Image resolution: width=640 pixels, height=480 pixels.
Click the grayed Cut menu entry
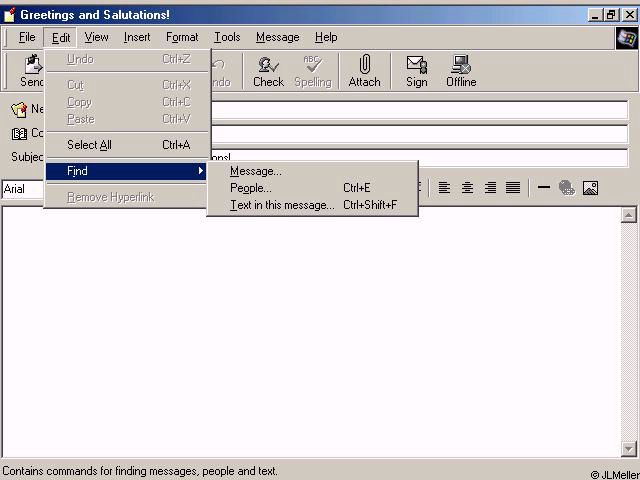pos(127,85)
